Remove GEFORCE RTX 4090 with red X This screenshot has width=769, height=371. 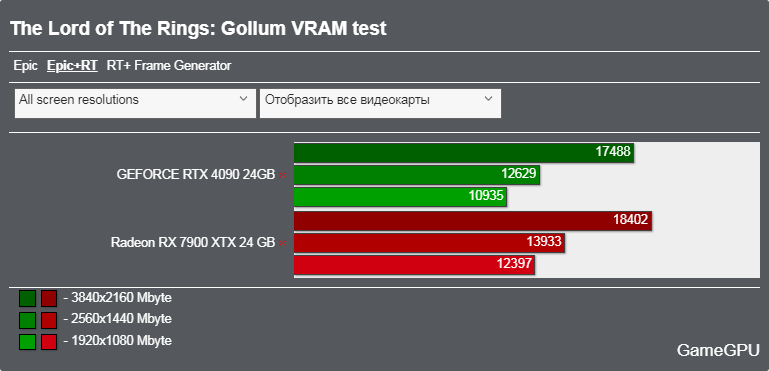[x=282, y=175]
